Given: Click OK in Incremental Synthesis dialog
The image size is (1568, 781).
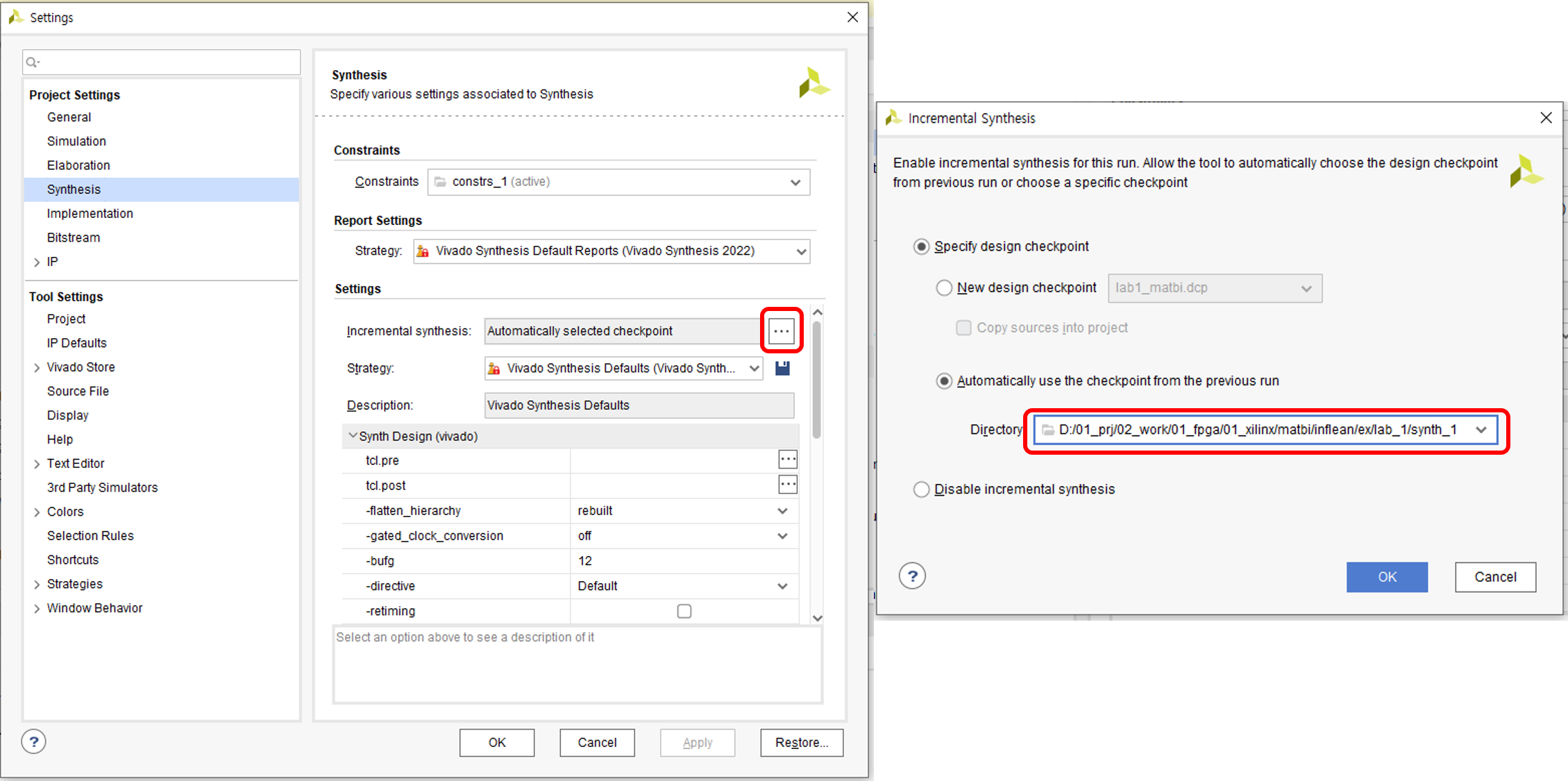Looking at the screenshot, I should (x=1386, y=577).
